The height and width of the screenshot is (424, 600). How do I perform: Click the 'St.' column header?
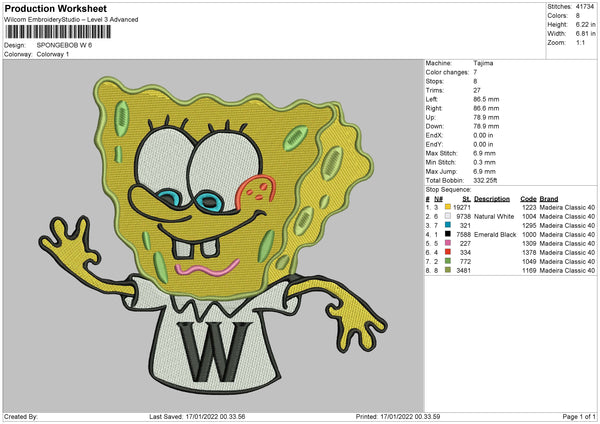click(466, 199)
